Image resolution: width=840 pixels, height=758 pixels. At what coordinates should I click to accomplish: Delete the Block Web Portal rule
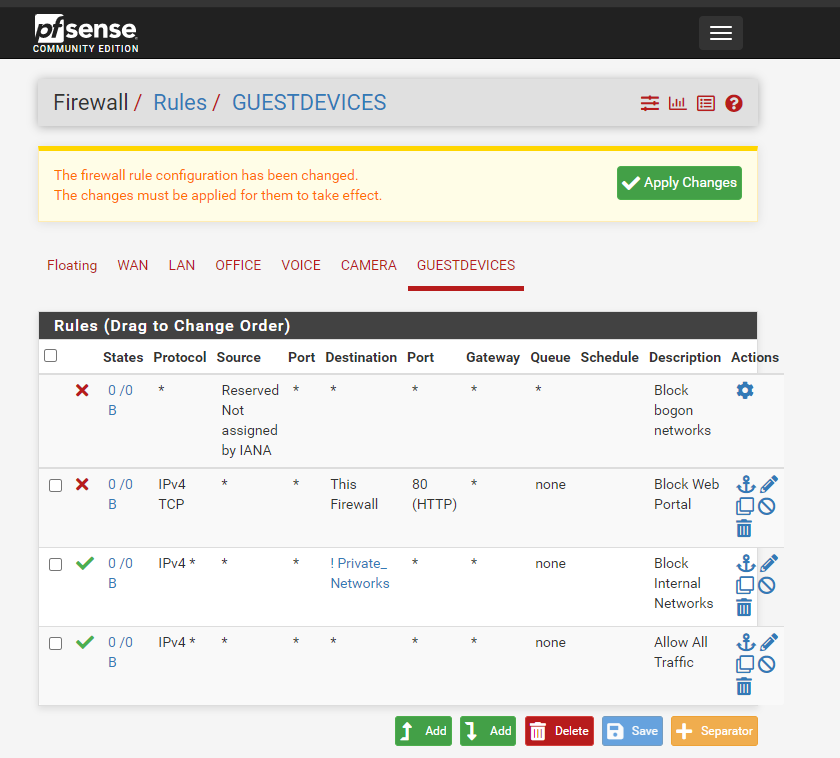coord(744,529)
